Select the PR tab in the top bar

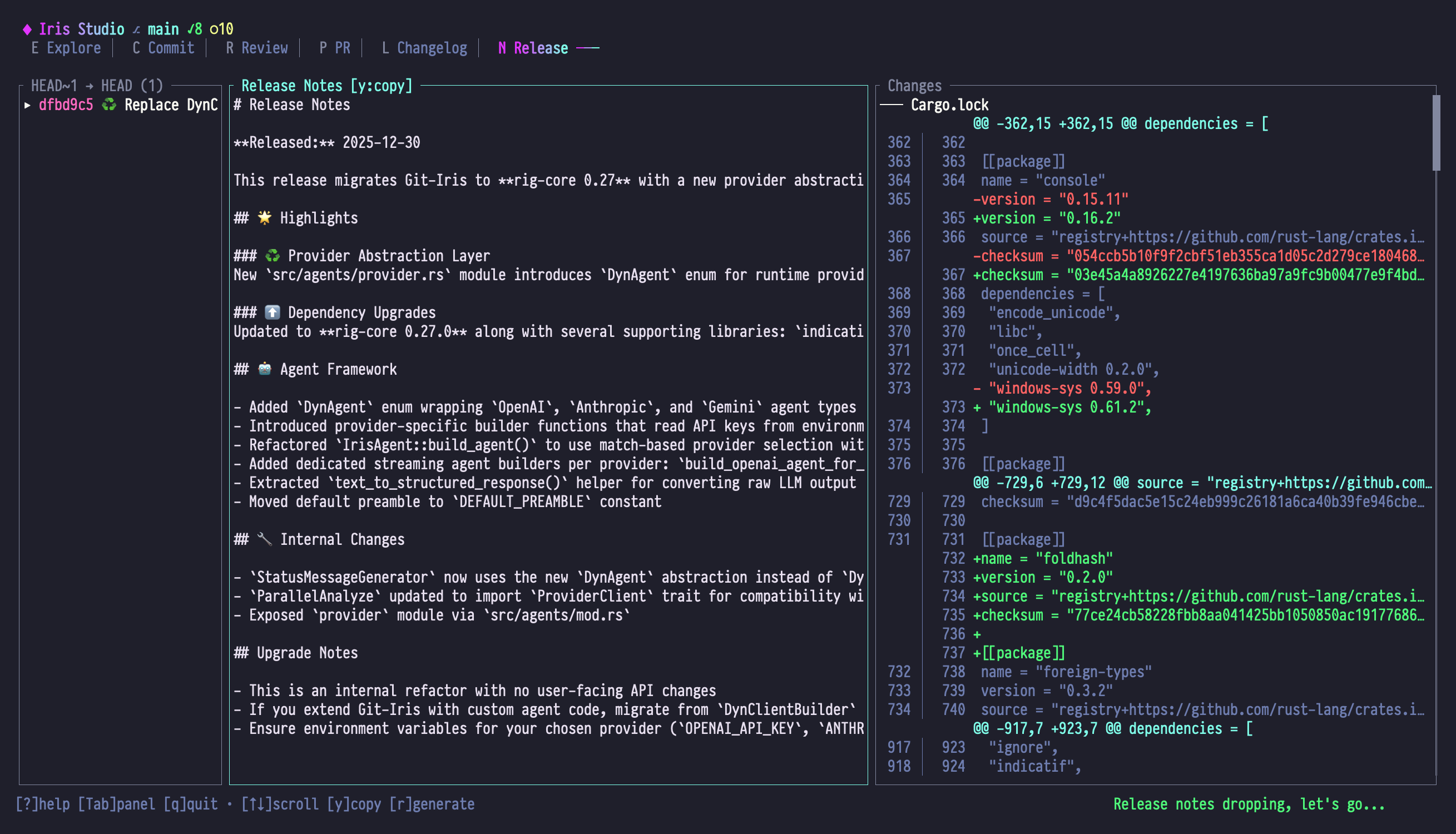coord(335,48)
